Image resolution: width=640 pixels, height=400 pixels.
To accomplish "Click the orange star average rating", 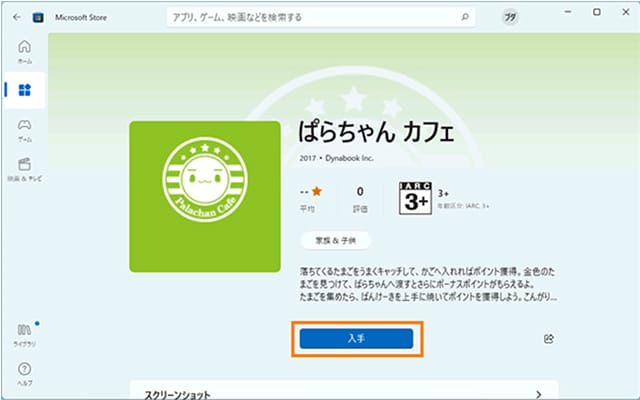I will pyautogui.click(x=317, y=191).
